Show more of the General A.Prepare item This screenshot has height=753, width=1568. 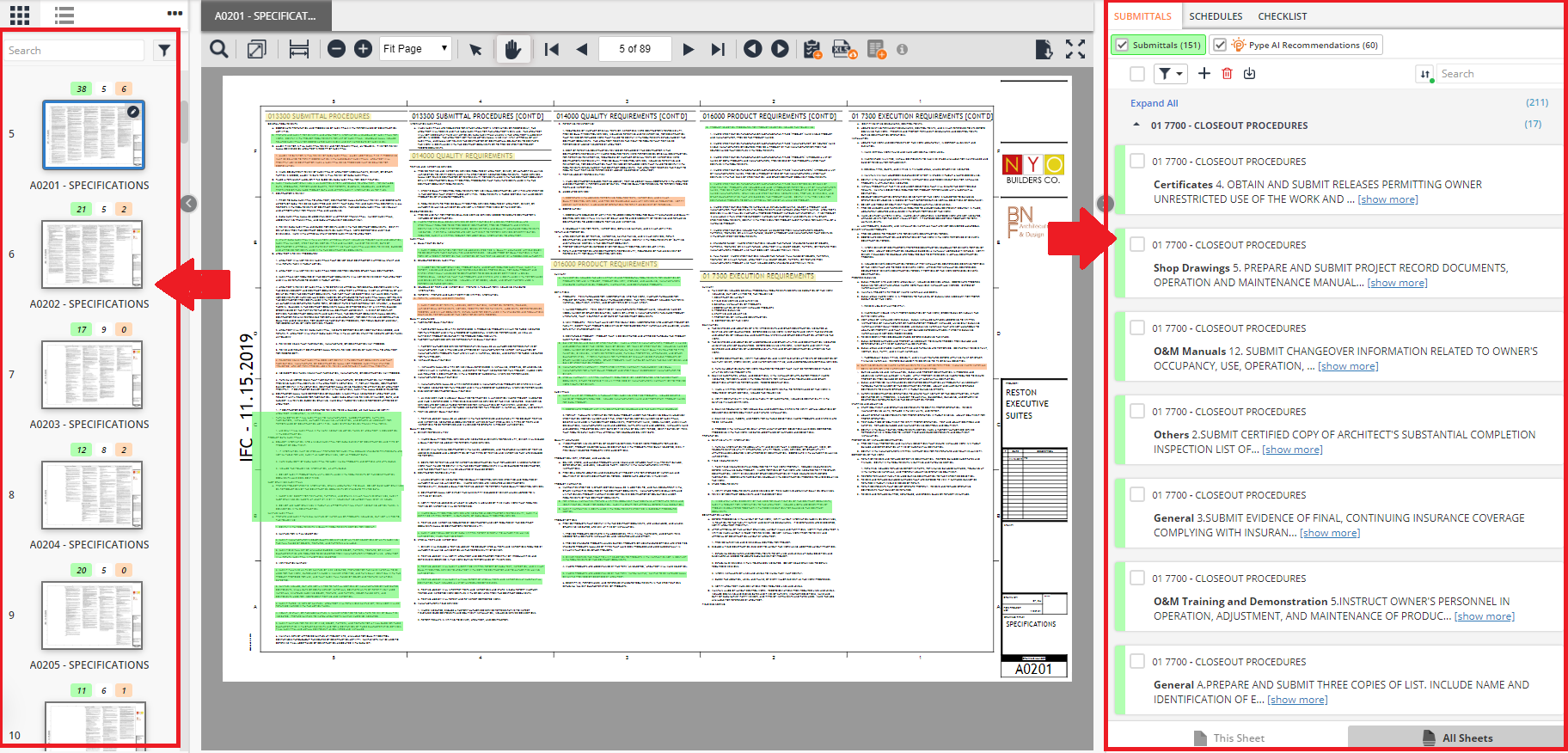point(1297,700)
